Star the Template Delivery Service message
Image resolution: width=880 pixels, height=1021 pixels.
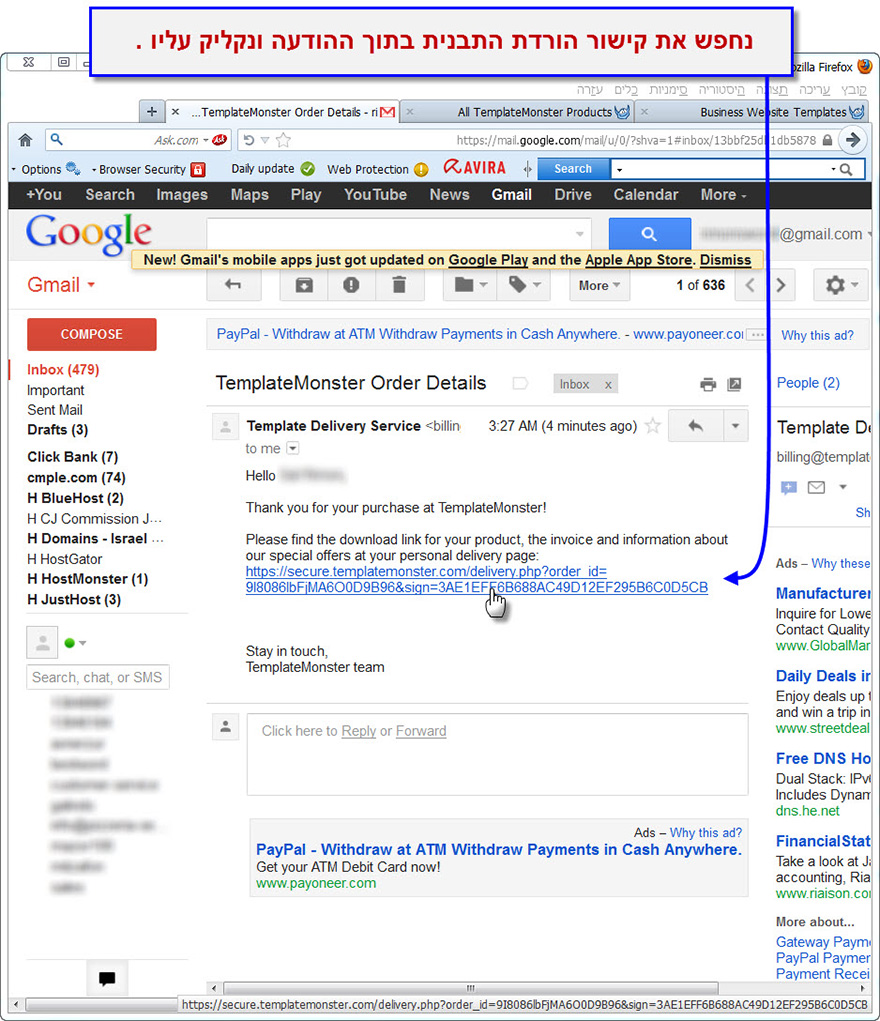(x=652, y=426)
